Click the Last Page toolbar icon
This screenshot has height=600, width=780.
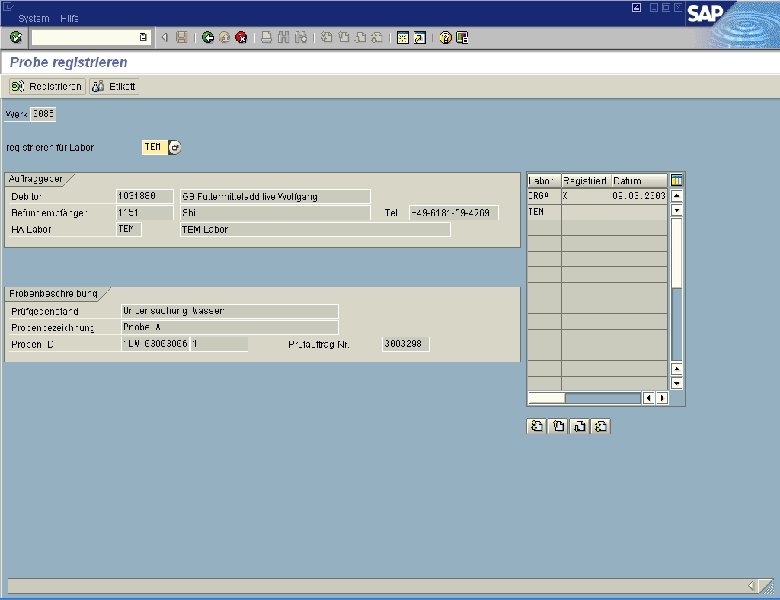377,37
